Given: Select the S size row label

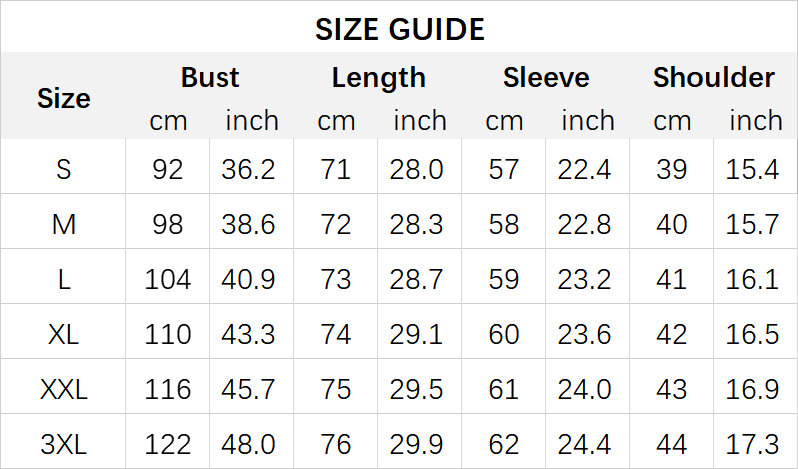Looking at the screenshot, I should point(64,169).
